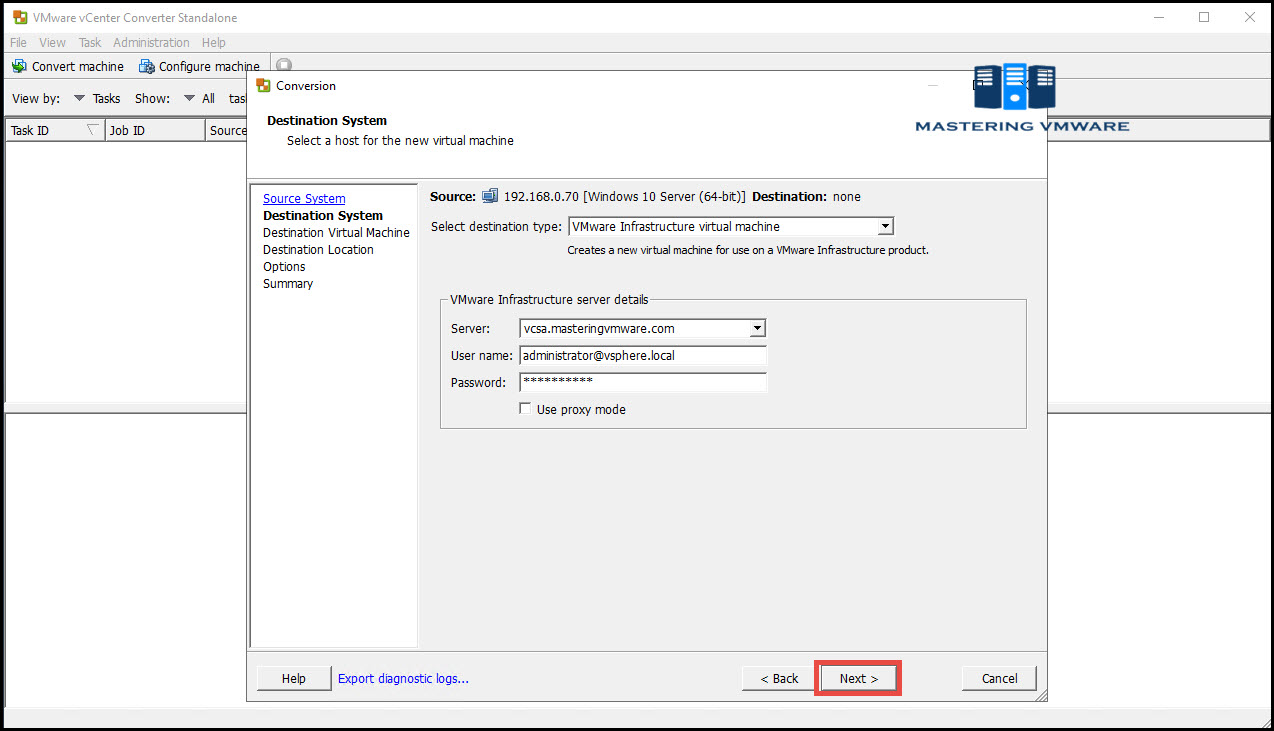Image resolution: width=1274 pixels, height=731 pixels.
Task: Click the source computer icon beside 192.168.0.70
Action: (x=490, y=197)
